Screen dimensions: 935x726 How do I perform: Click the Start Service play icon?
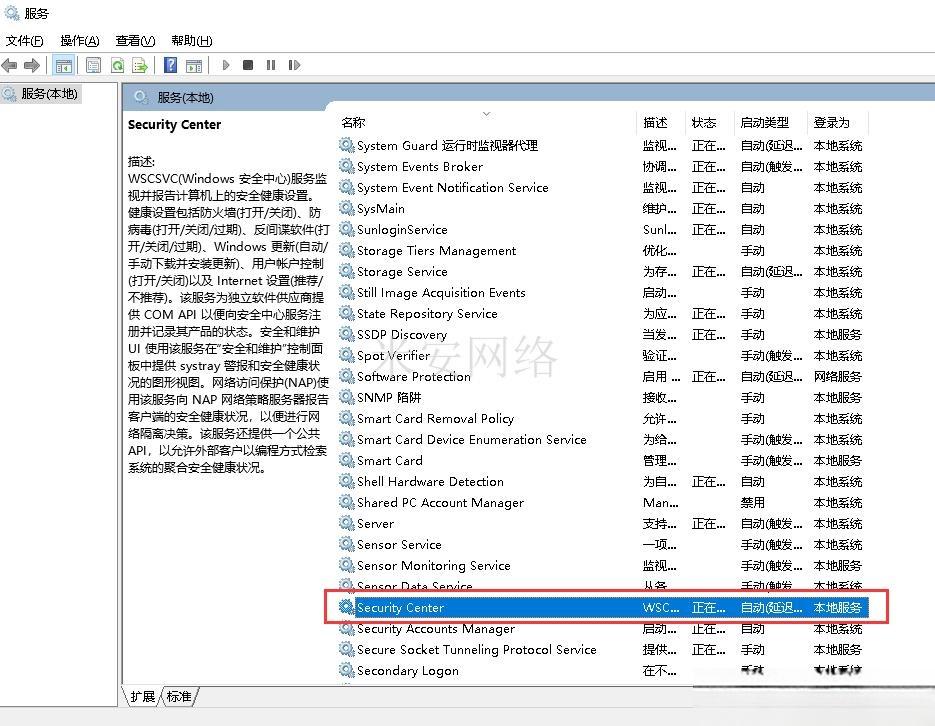pos(225,65)
